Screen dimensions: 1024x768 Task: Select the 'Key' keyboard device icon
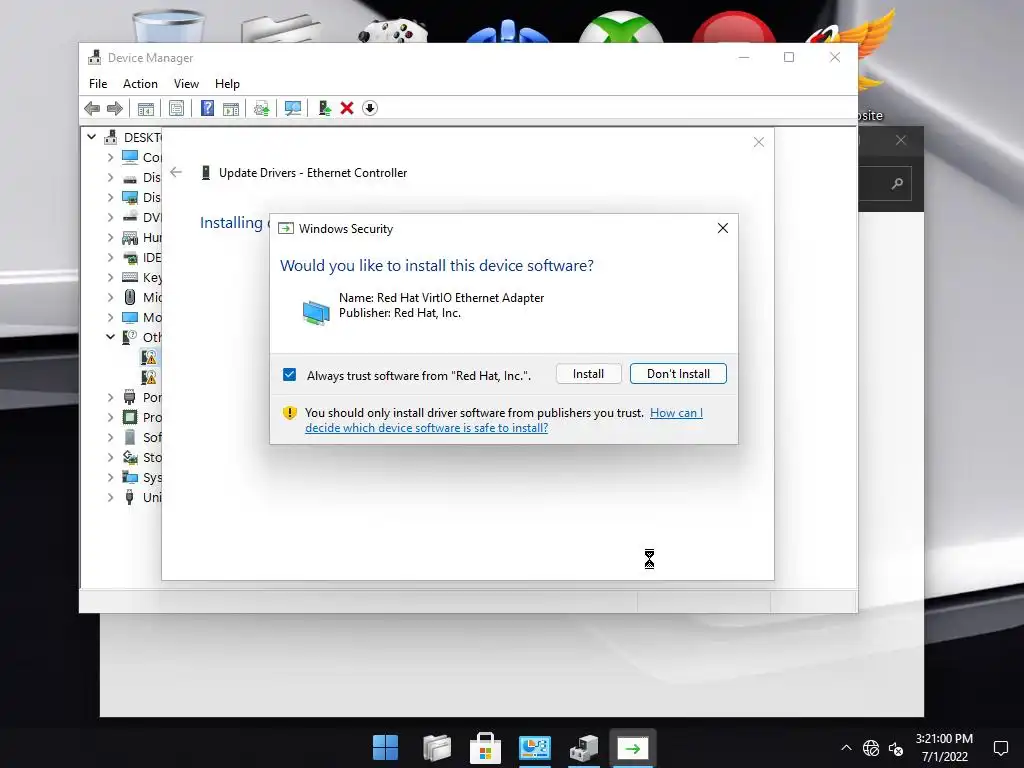pos(130,278)
